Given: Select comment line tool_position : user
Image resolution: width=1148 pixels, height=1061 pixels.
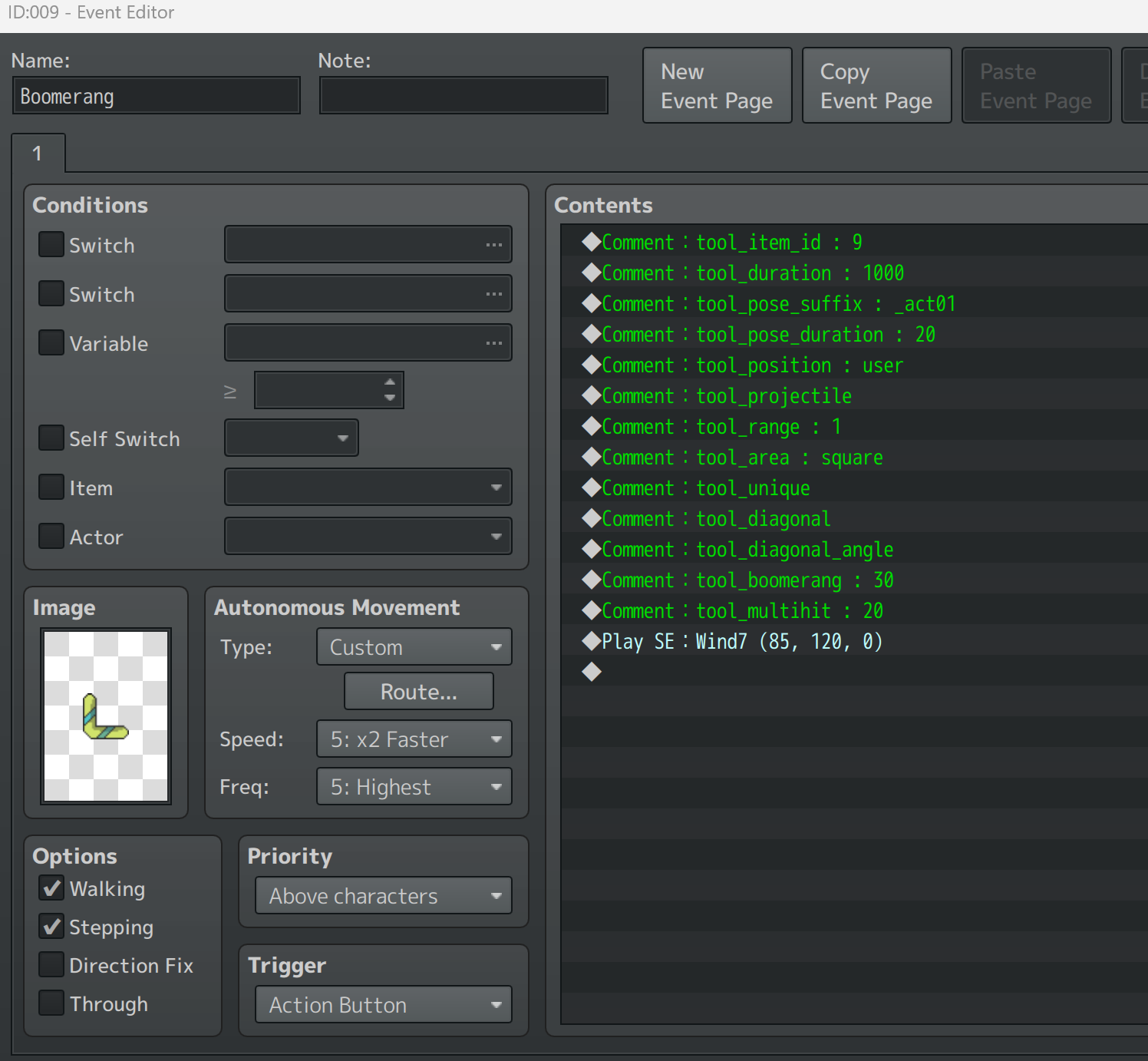Looking at the screenshot, I should tap(853, 365).
